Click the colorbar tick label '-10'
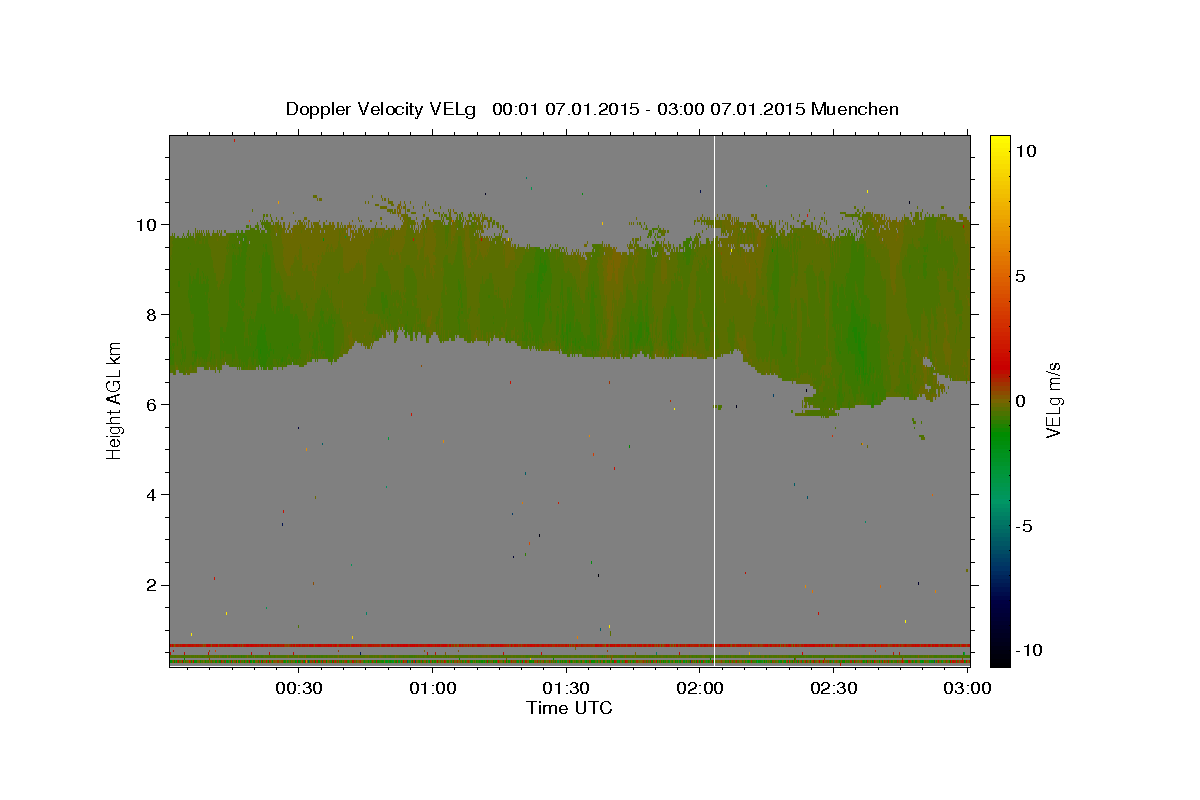The width and height of the screenshot is (1200, 800). (1030, 651)
